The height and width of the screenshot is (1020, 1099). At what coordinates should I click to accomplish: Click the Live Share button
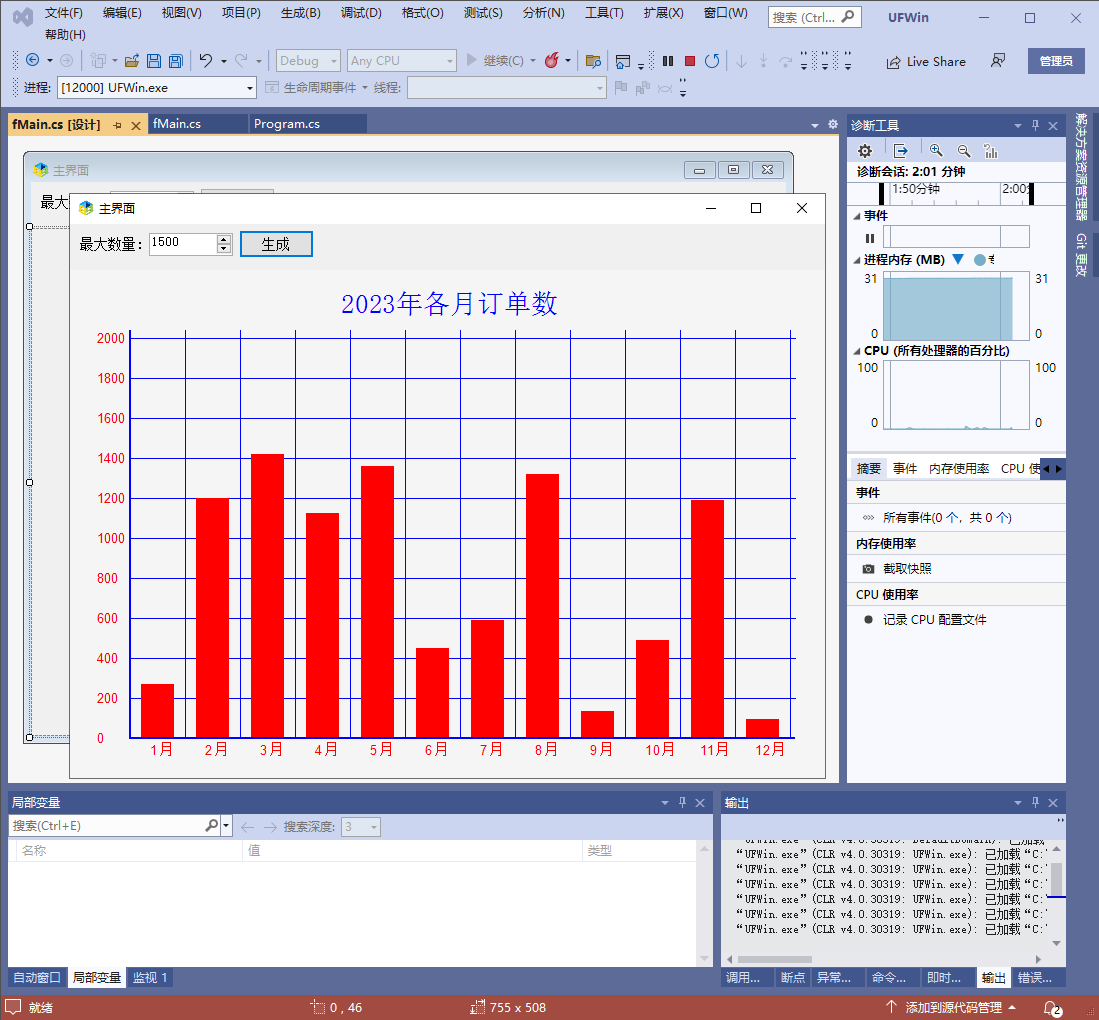[x=925, y=62]
